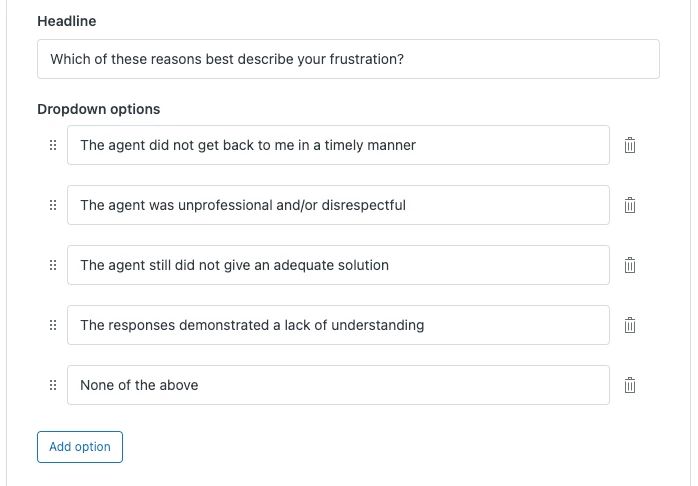The width and height of the screenshot is (698, 486).
Task: Edit the 'unprofessional and/or disrespectful' option field
Action: pos(338,205)
